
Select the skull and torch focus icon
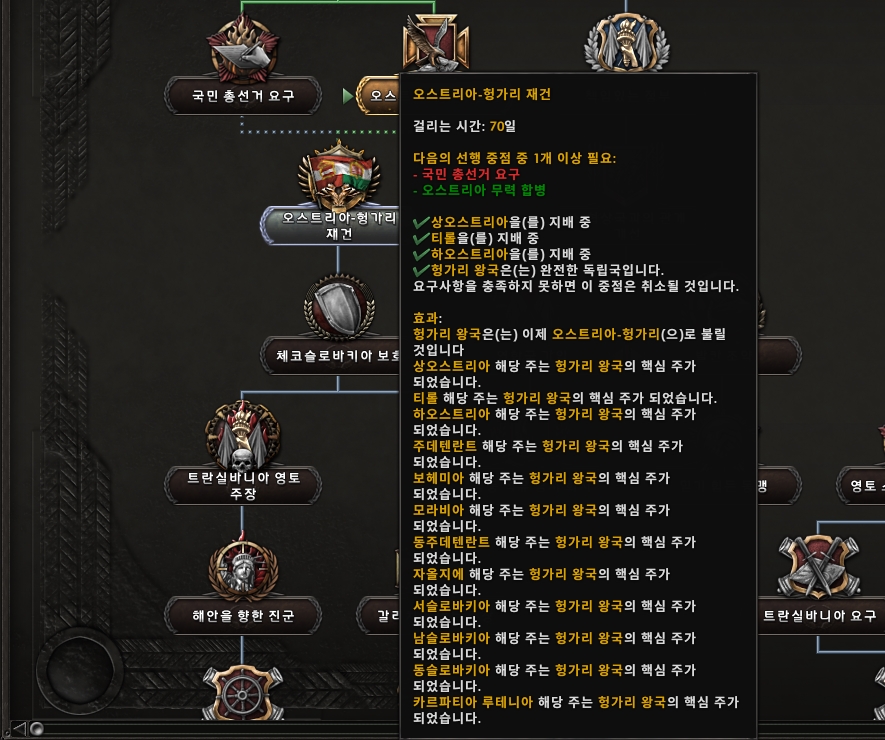tap(243, 435)
